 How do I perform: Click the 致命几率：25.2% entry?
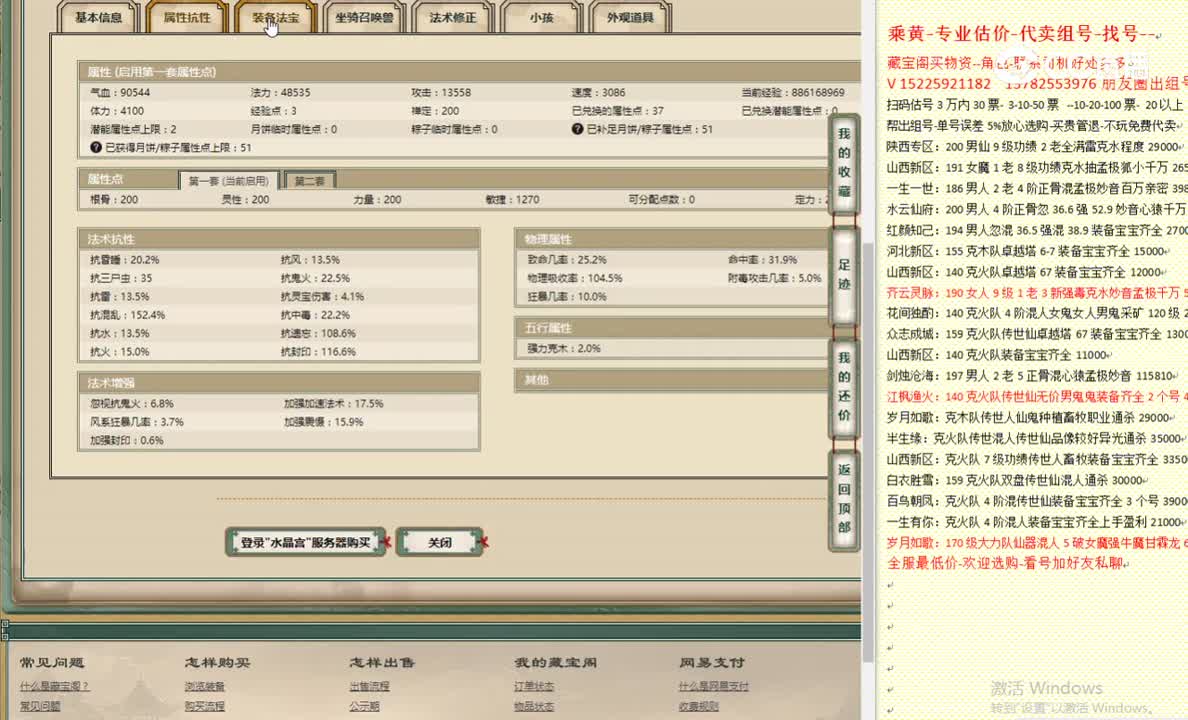(567, 259)
